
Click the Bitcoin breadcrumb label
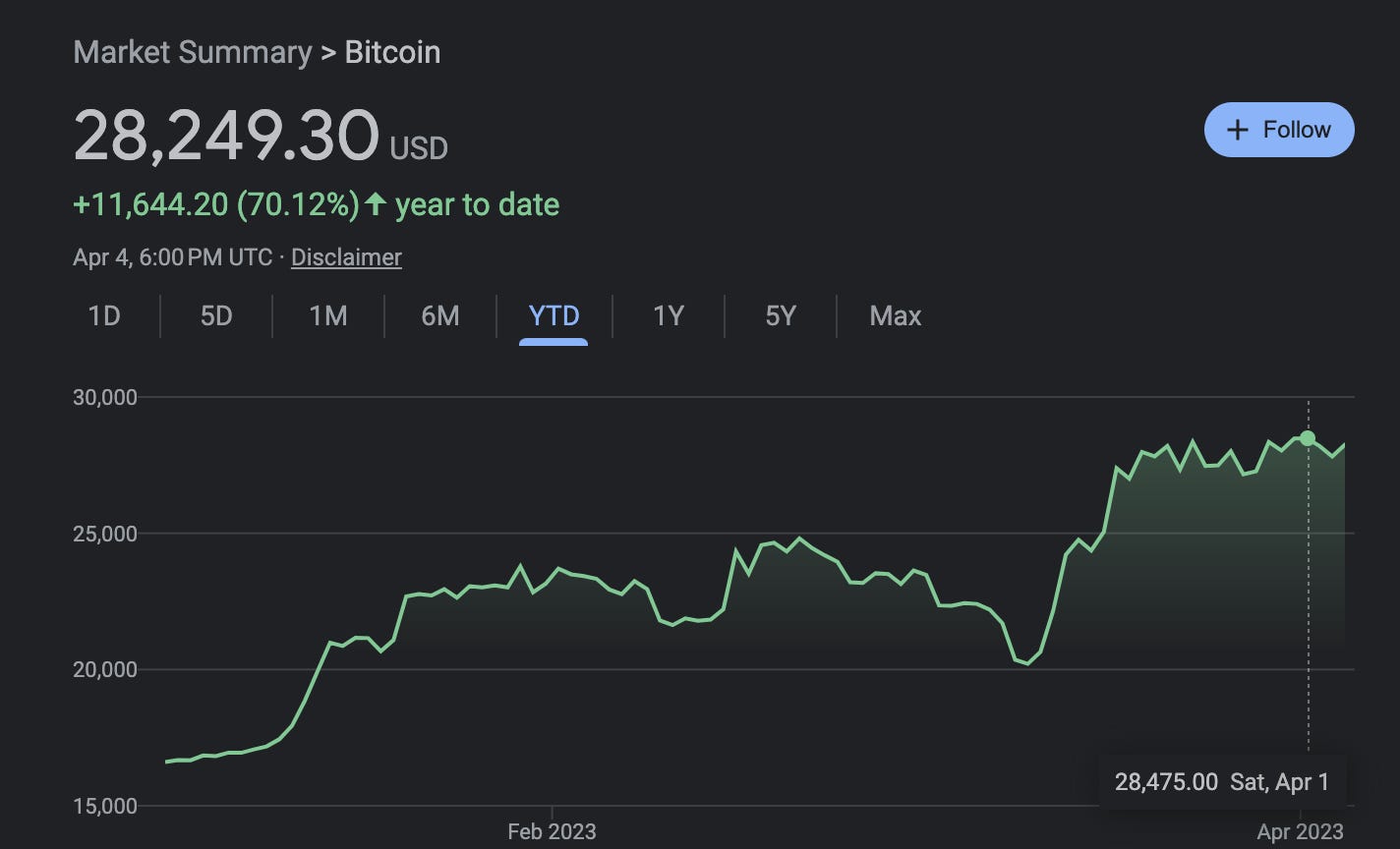pos(391,53)
